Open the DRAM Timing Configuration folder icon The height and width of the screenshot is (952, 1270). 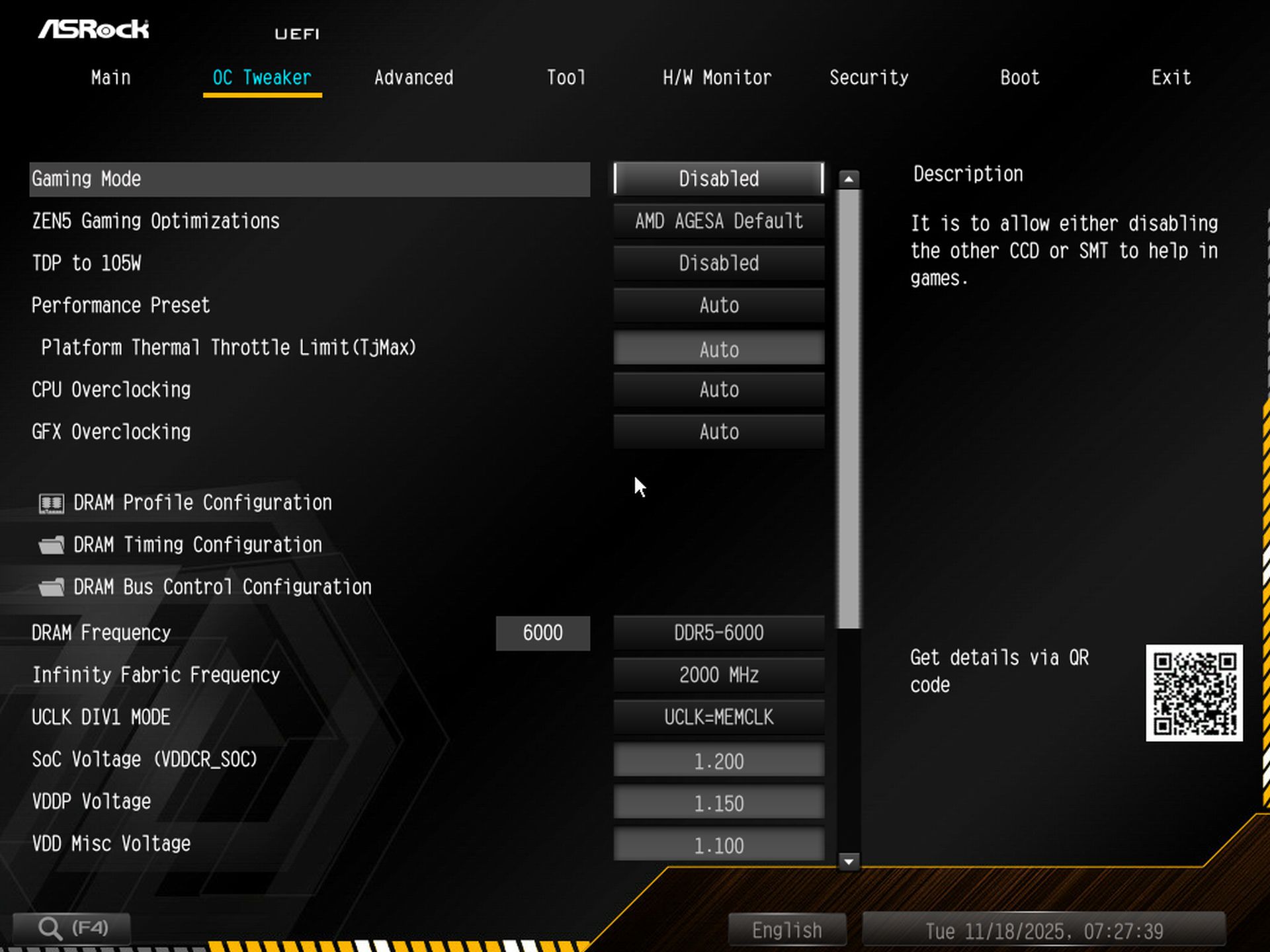click(x=52, y=545)
